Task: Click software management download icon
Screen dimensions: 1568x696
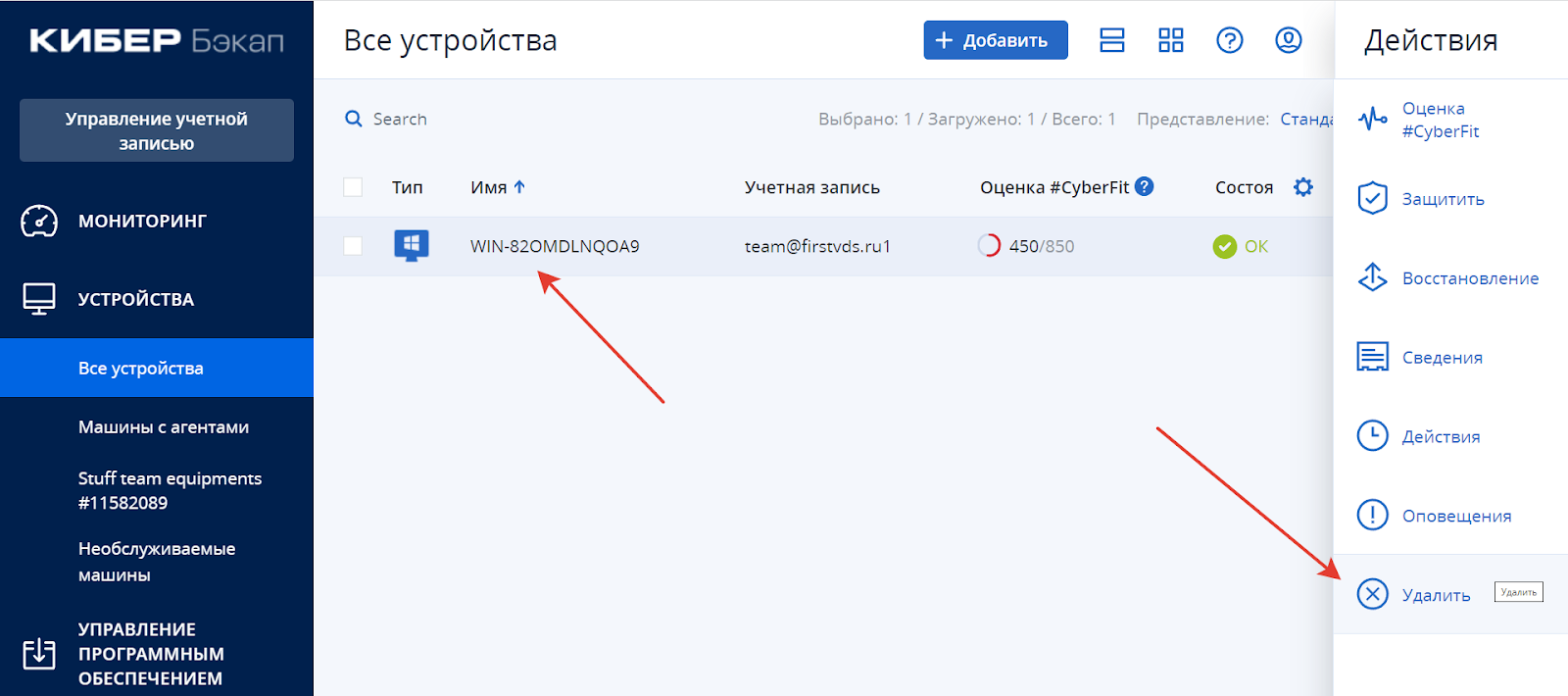Action: [x=39, y=653]
